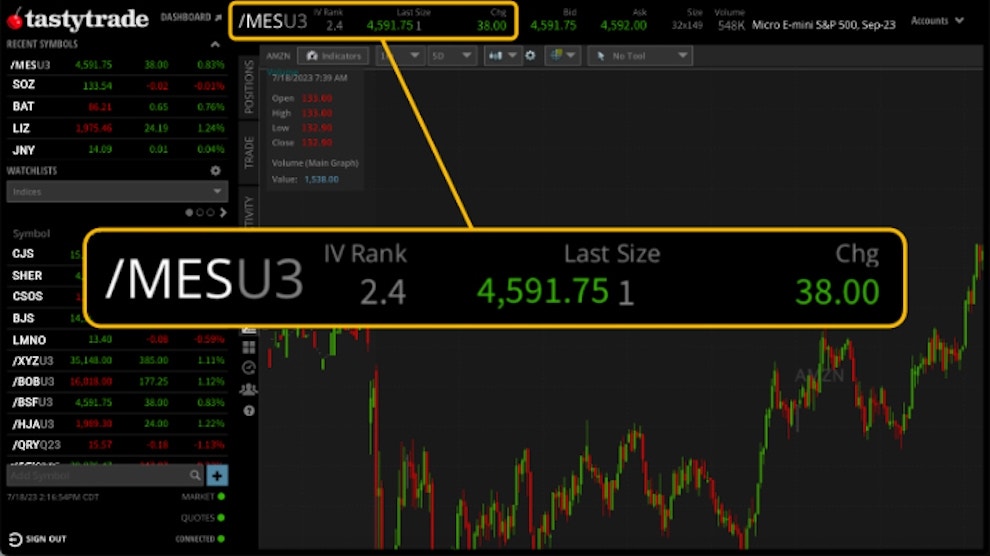Go to next watchlist page arrow
Screen dimensions: 990x556
point(223,213)
